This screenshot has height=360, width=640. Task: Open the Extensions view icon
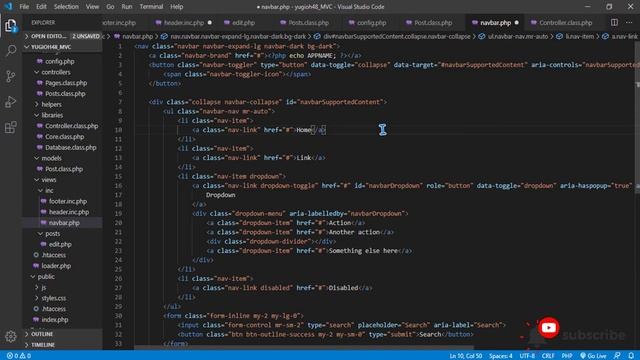tap(11, 127)
